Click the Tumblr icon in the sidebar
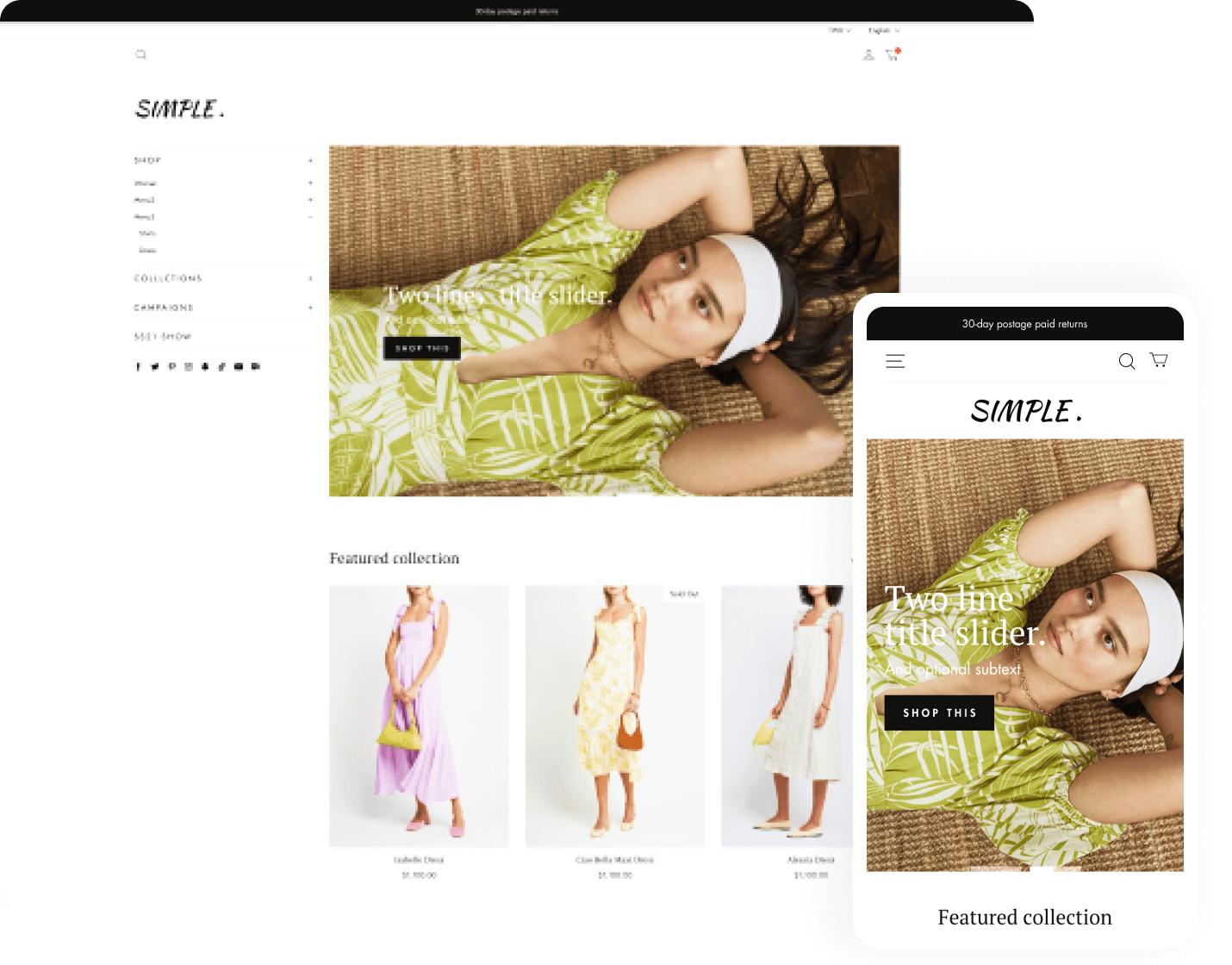The height and width of the screenshot is (965, 1232). click(x=205, y=366)
